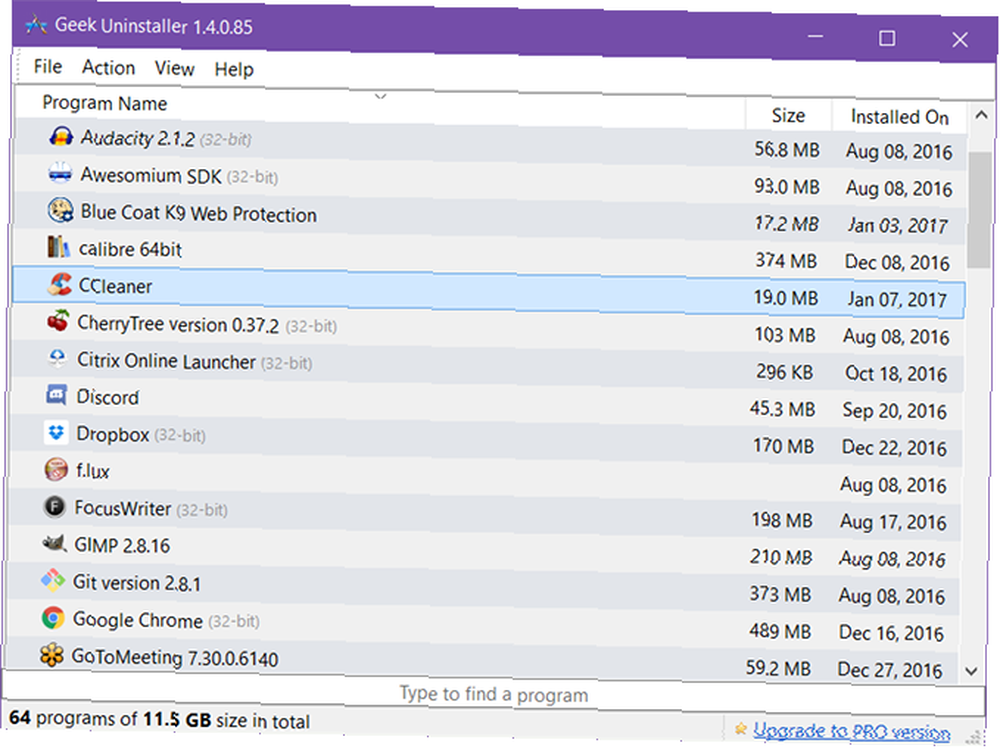Click the Oct 18, 2016 date cell
1000x749 pixels.
click(896, 373)
